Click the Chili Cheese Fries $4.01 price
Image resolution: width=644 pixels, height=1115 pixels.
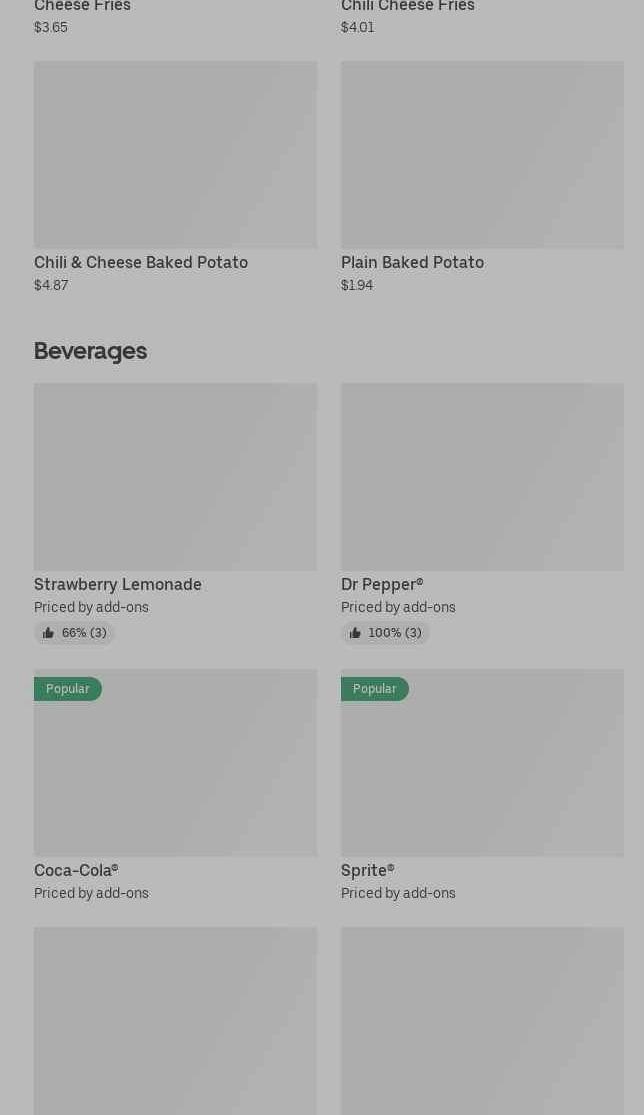[357, 27]
